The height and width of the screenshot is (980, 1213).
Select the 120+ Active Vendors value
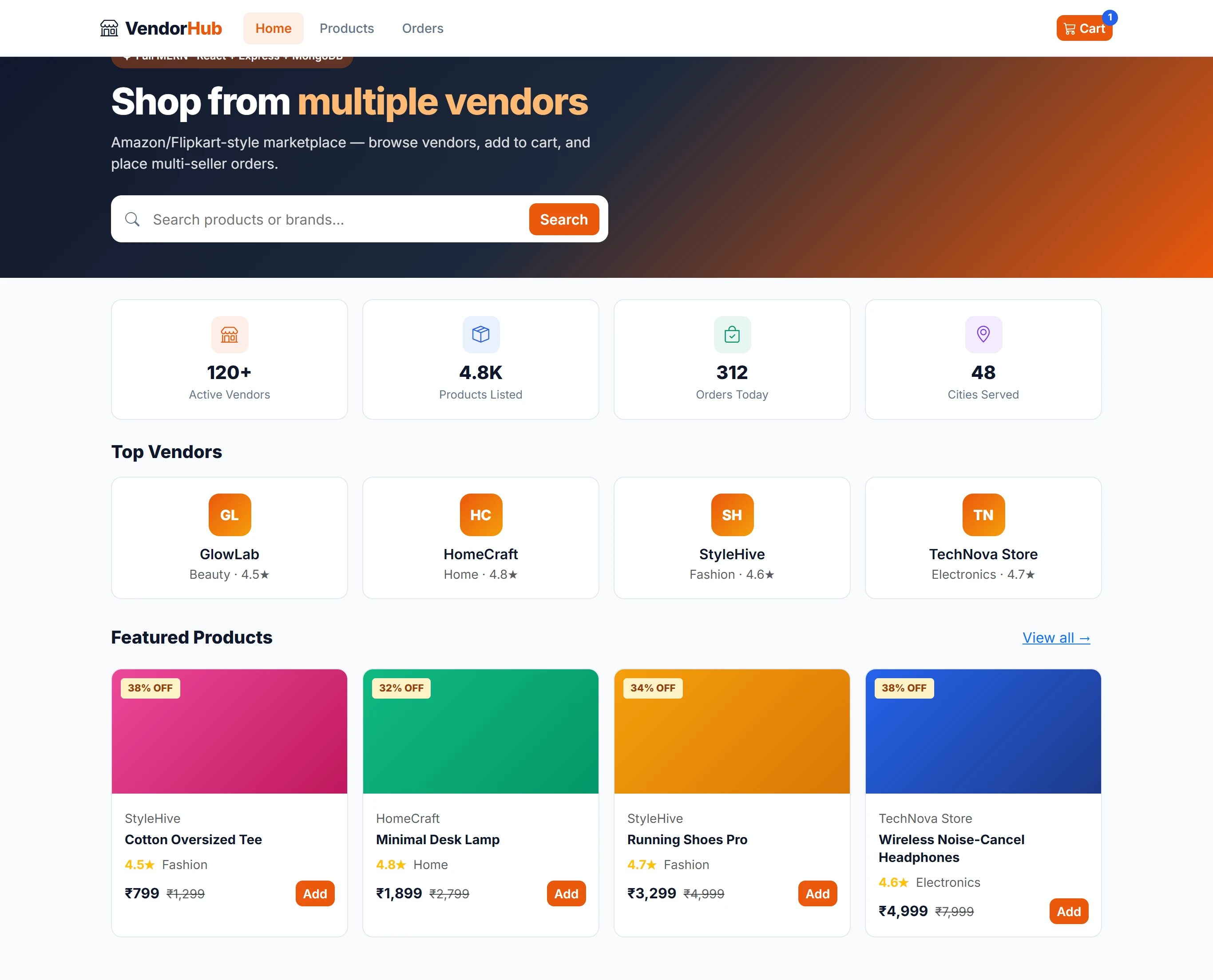pos(229,372)
